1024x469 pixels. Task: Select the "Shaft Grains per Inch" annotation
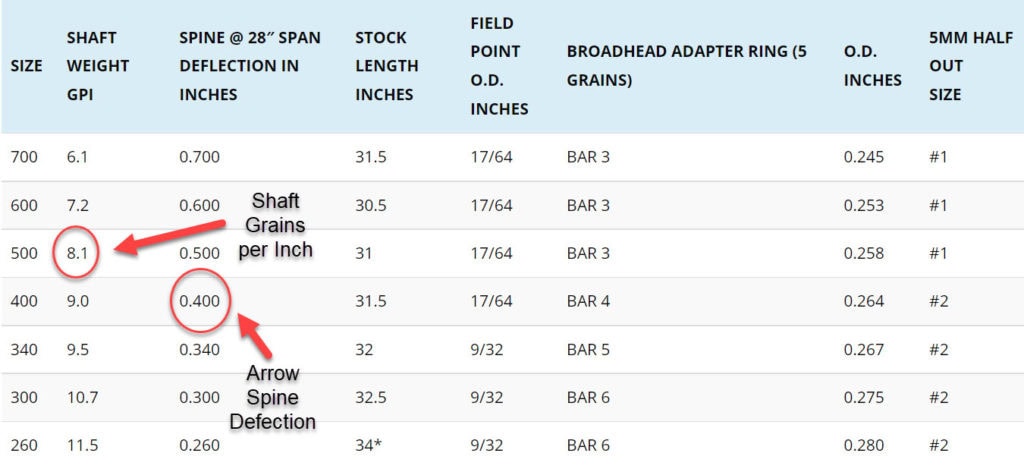click(x=276, y=226)
